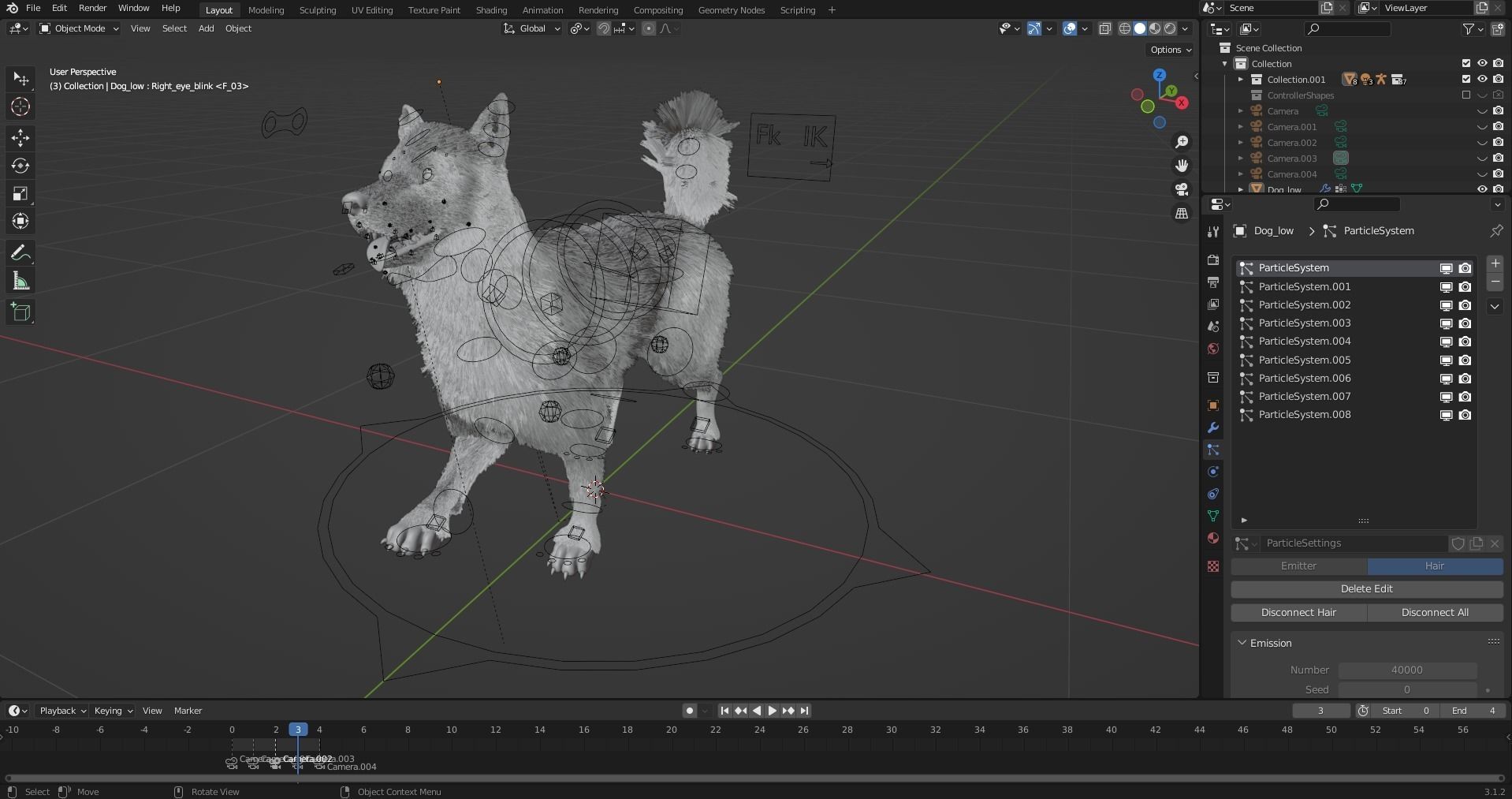The width and height of the screenshot is (1512, 799).
Task: Open the Global transform orientation dropdown
Action: pyautogui.click(x=532, y=28)
